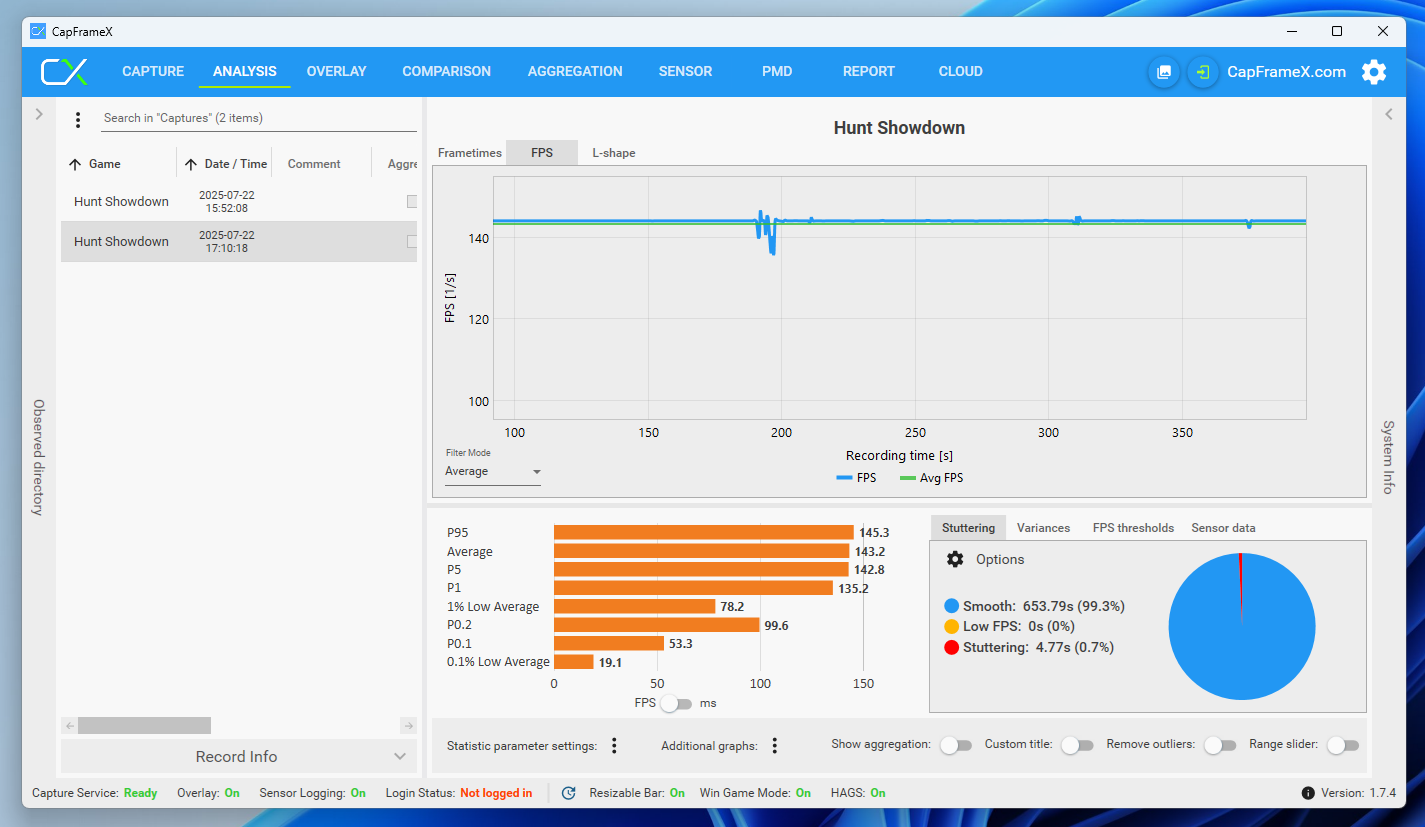
Task: Open CapFrameX.com link
Action: tap(1286, 72)
